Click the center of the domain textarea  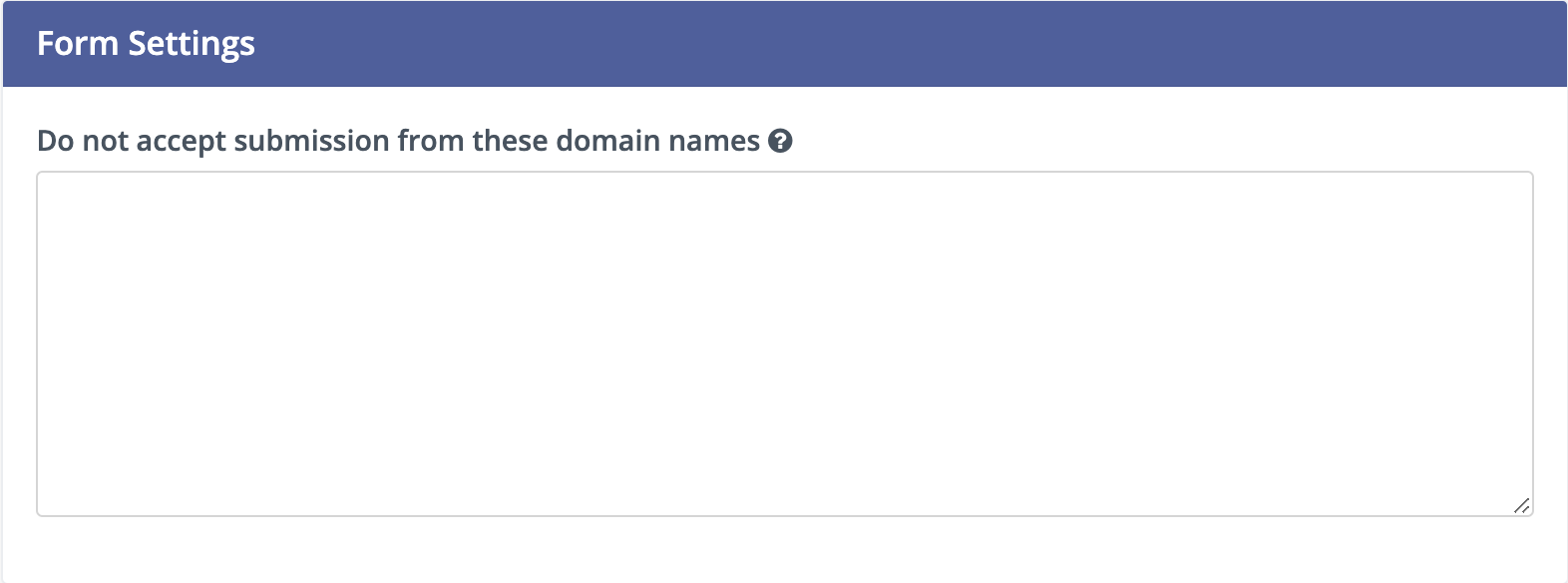784,343
